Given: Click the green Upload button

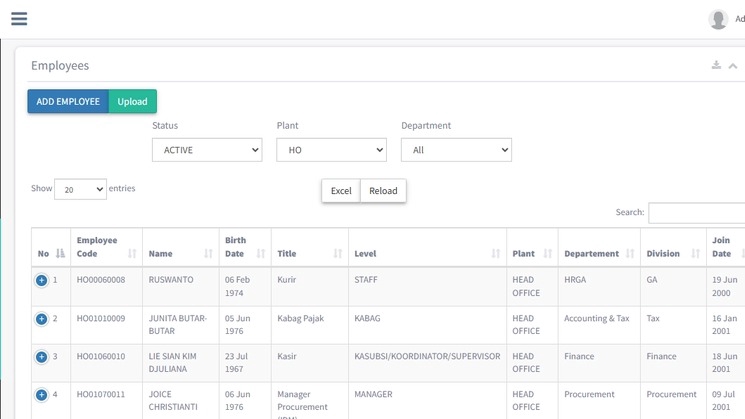Looking at the screenshot, I should tap(132, 101).
